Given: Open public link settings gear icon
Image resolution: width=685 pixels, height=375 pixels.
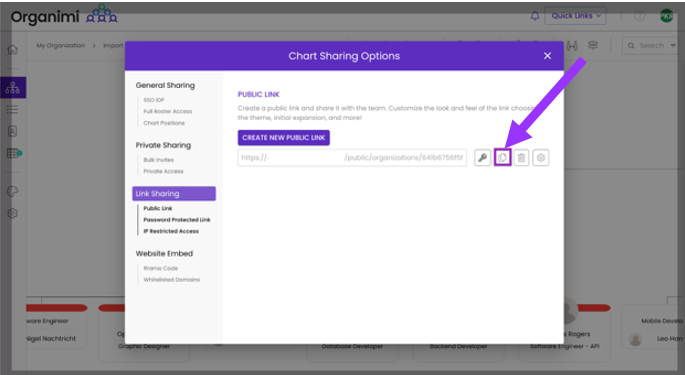Looking at the screenshot, I should click(541, 158).
